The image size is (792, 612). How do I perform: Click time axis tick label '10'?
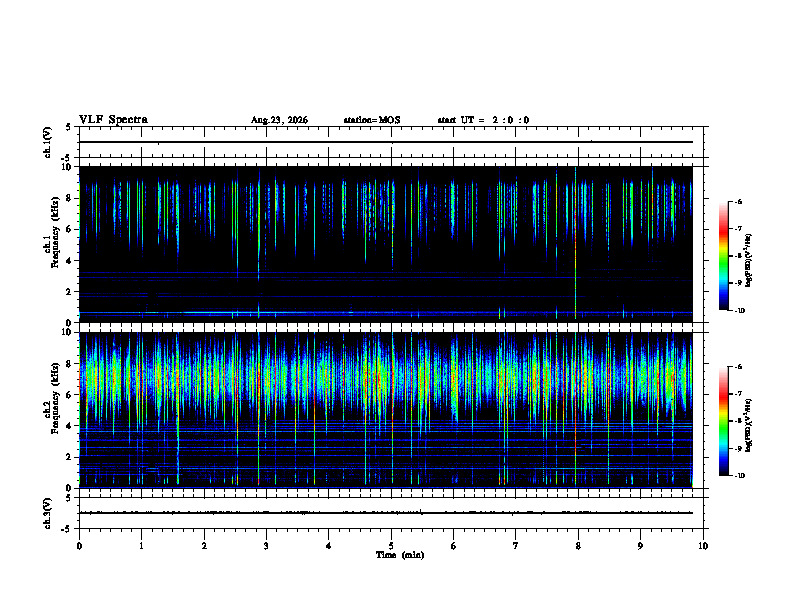point(703,546)
